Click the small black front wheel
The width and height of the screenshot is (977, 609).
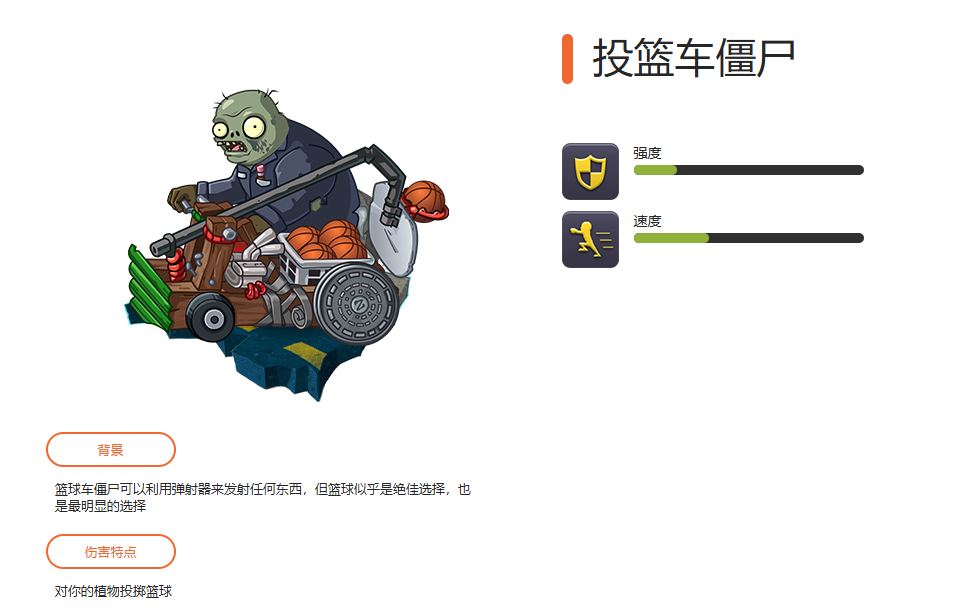point(211,318)
